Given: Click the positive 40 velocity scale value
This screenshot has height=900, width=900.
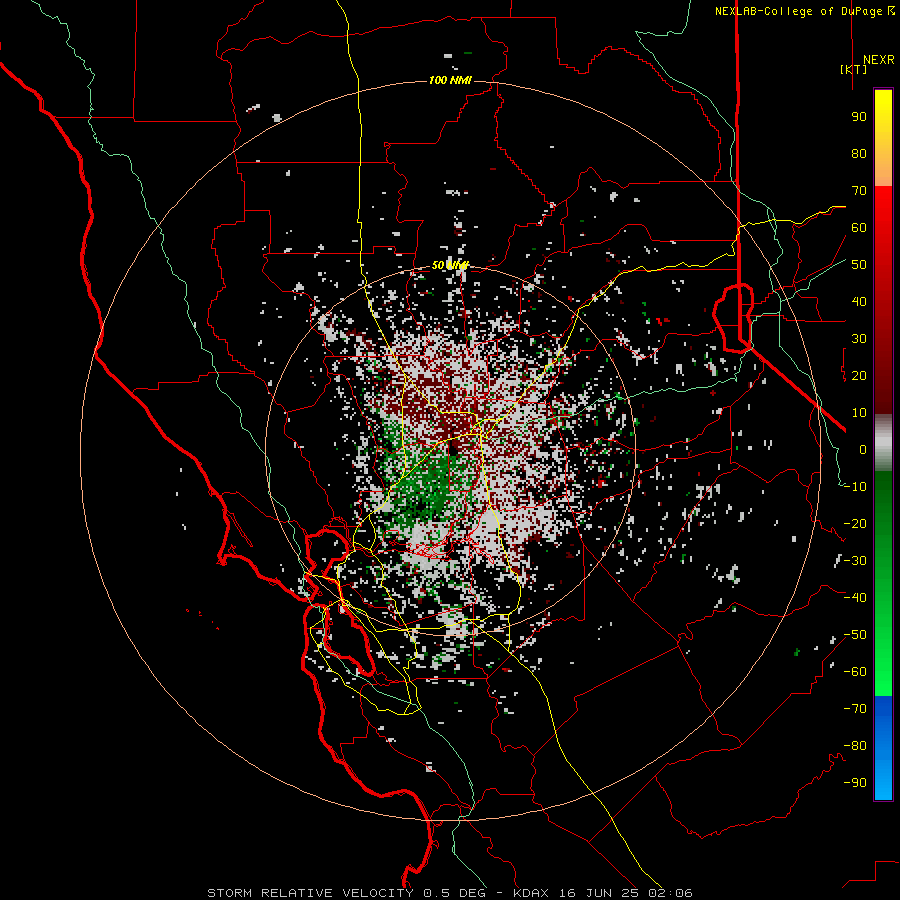Looking at the screenshot, I should click(859, 301).
